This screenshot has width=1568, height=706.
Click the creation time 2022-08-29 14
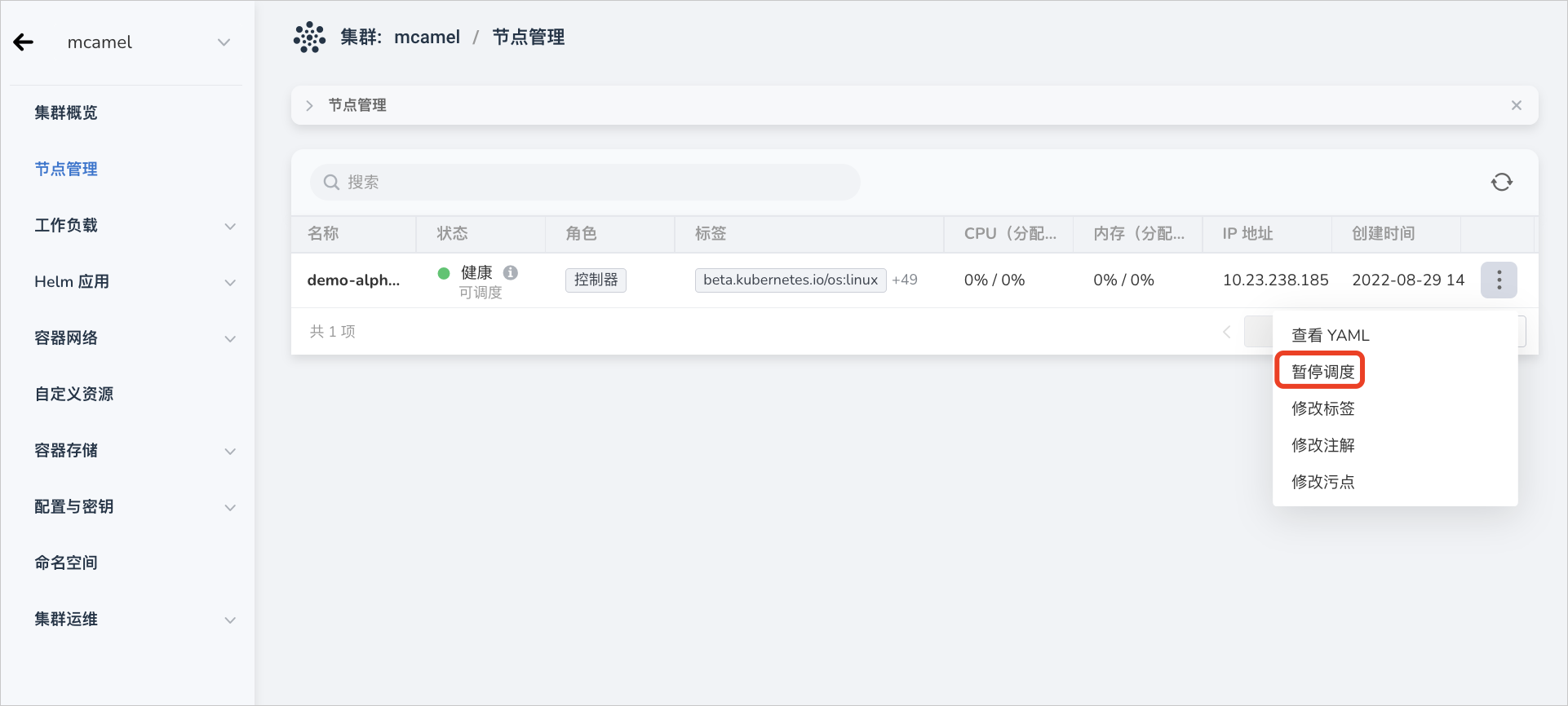pos(1408,280)
